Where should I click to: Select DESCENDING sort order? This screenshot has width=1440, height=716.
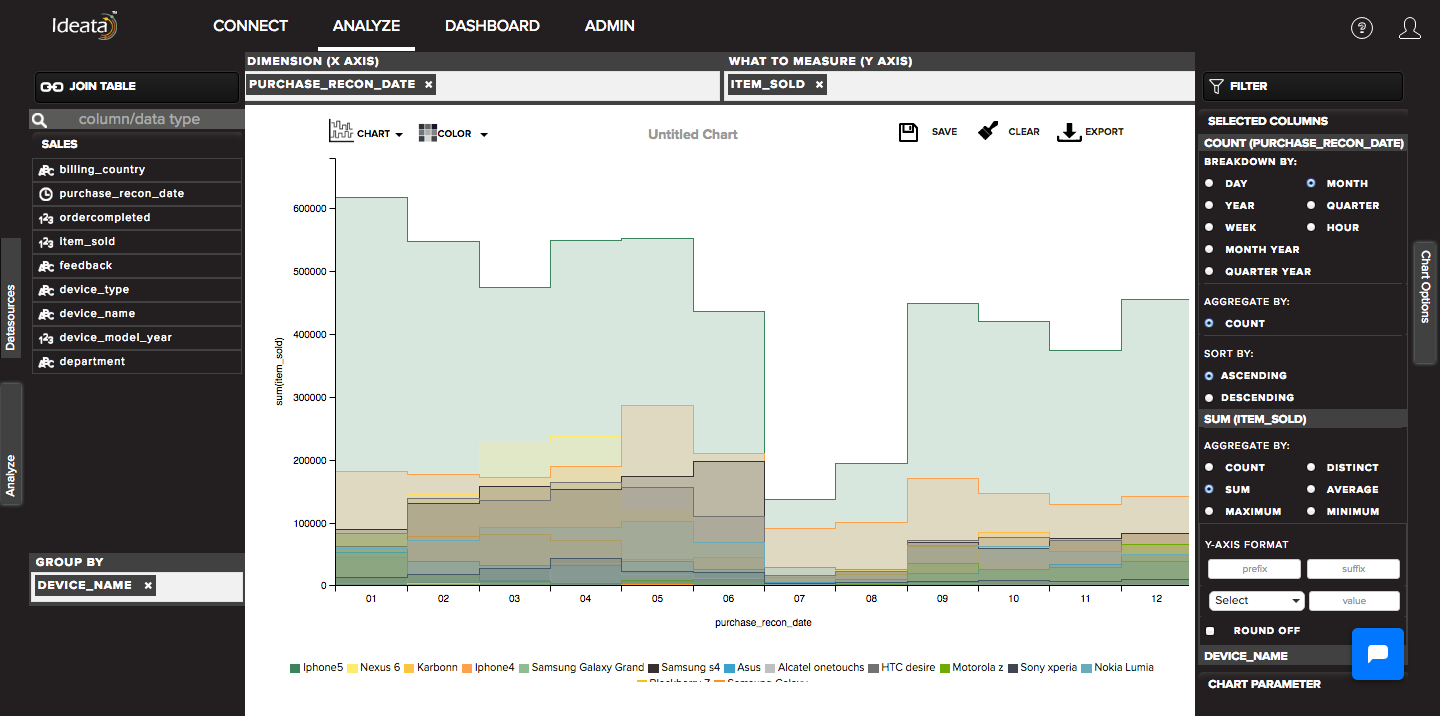[1209, 398]
